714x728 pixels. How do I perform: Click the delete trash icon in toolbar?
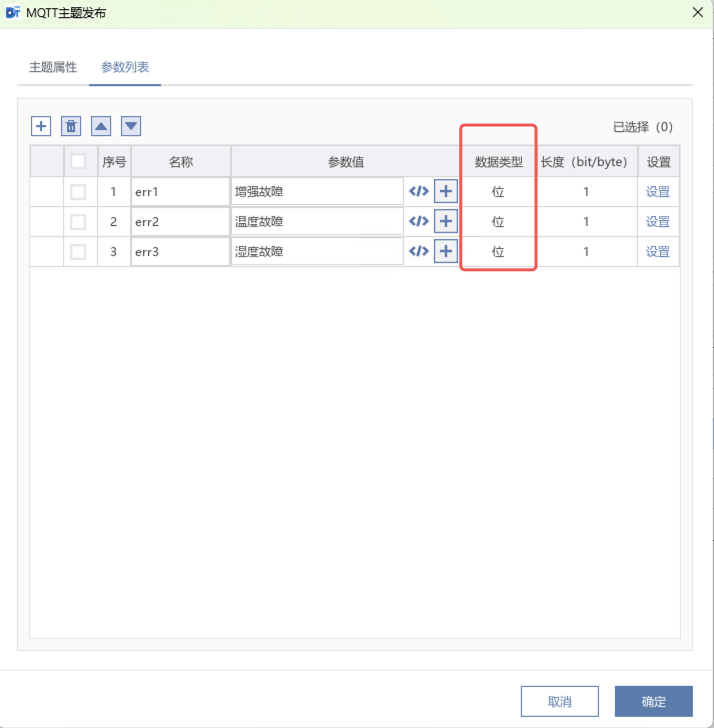point(71,126)
